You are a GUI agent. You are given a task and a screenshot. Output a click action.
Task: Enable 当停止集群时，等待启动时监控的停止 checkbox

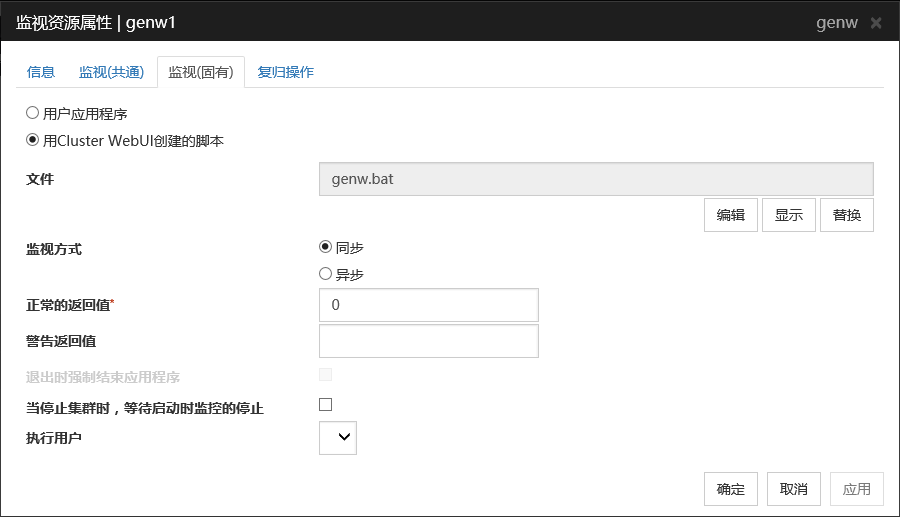[x=325, y=405]
